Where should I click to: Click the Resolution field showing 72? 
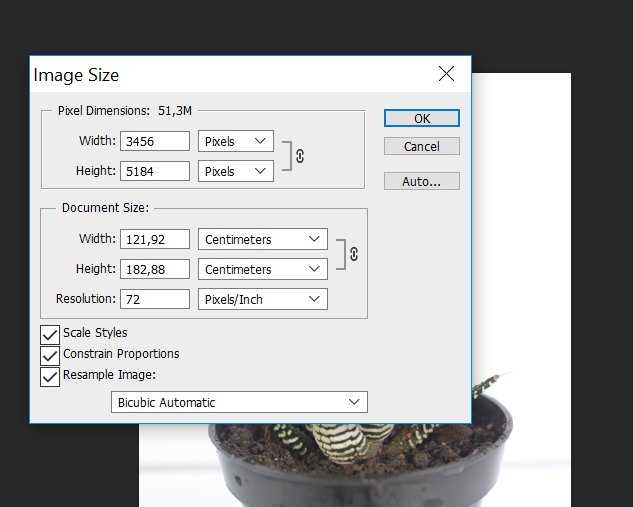(155, 299)
